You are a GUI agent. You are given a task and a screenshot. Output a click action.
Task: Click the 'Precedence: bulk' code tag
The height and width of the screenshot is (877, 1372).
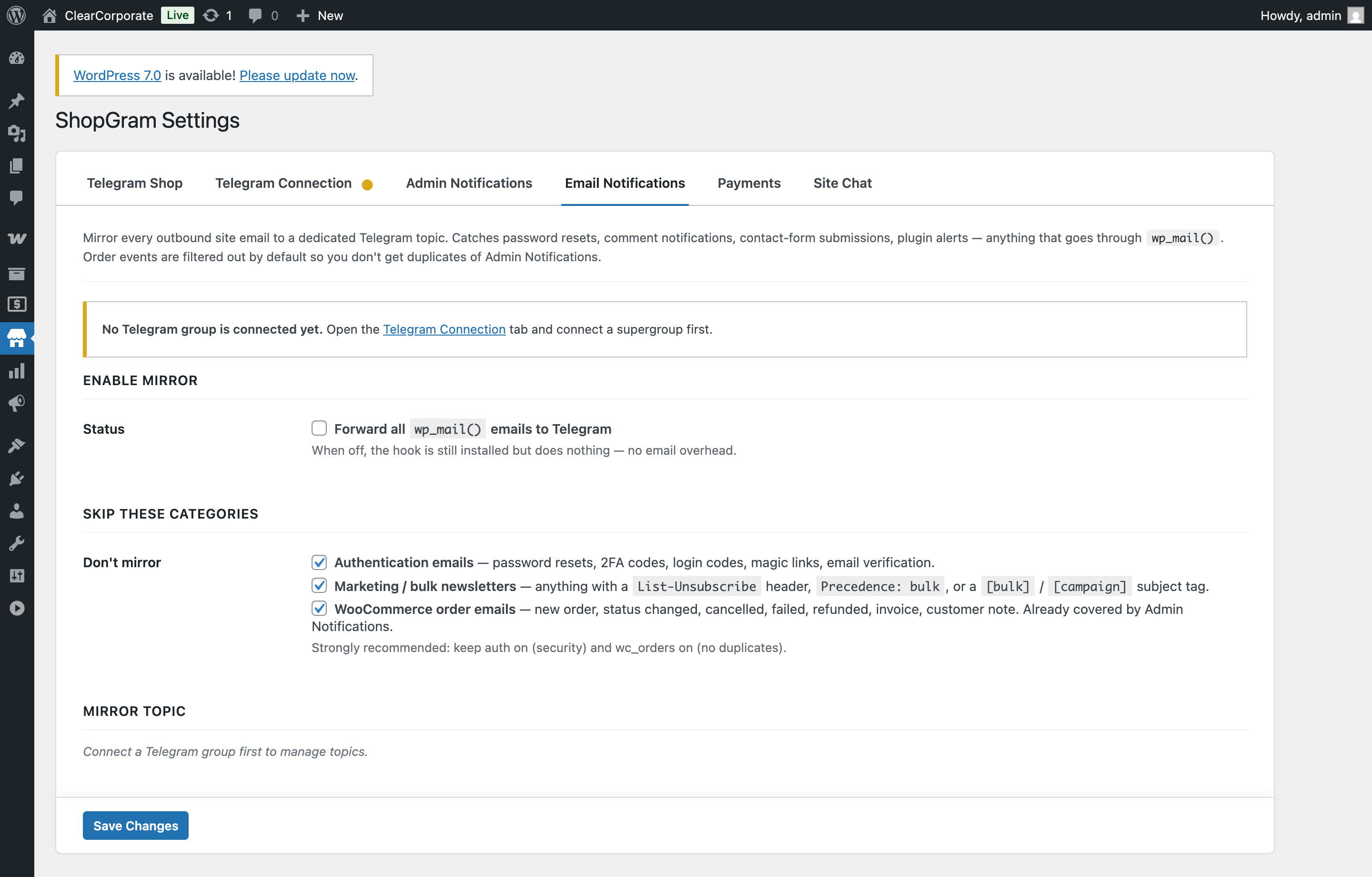[x=880, y=586]
